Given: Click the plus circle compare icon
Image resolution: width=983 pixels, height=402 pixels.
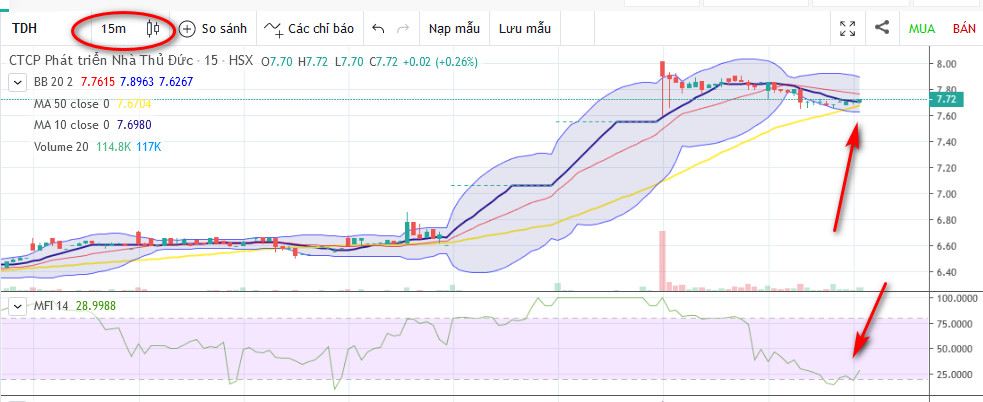Looking at the screenshot, I should tap(187, 28).
